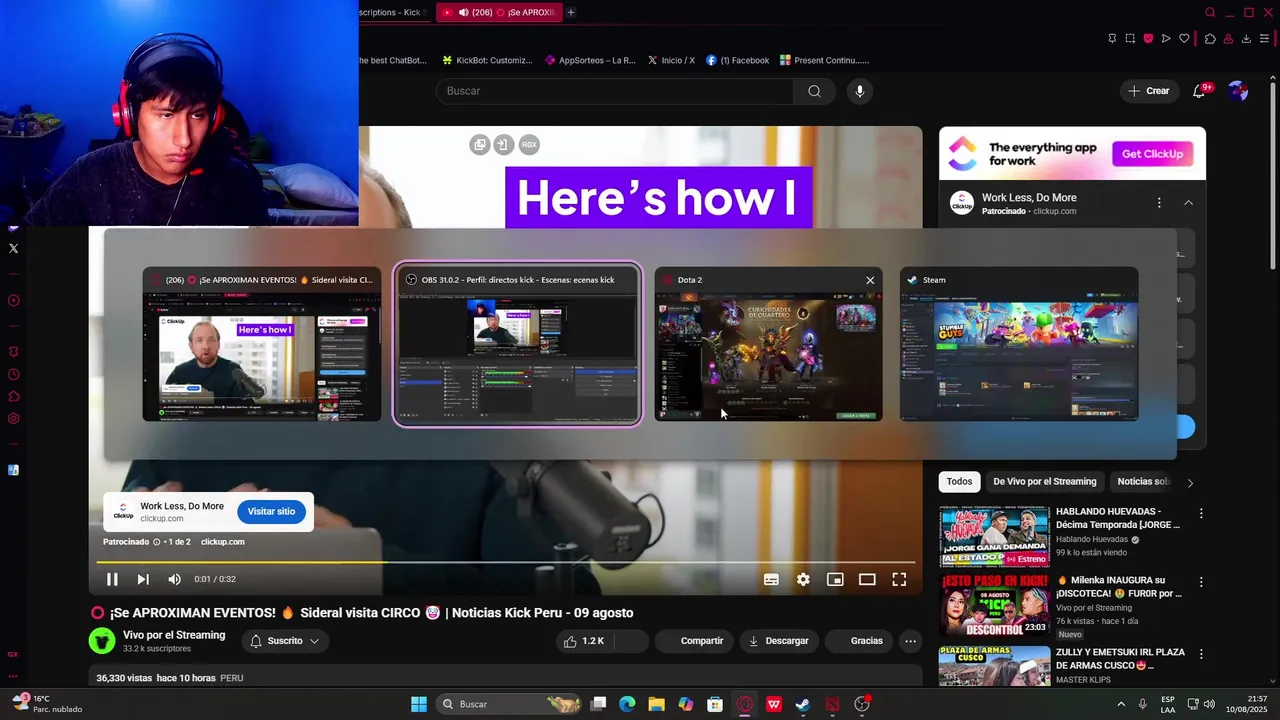Open X (Twitter) in Opera sidebar

tap(13, 248)
